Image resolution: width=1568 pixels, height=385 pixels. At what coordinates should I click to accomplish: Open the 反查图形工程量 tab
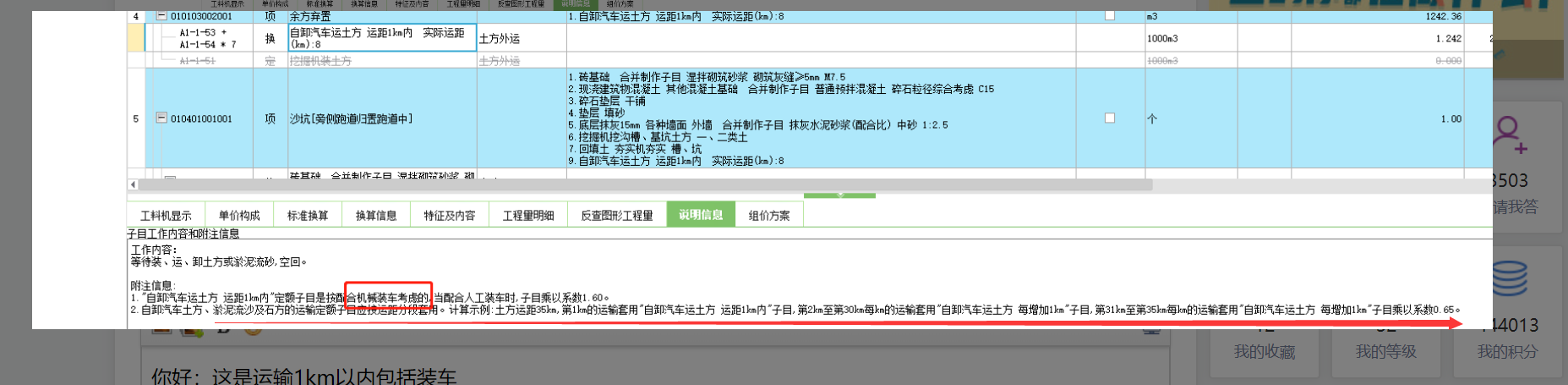[617, 216]
